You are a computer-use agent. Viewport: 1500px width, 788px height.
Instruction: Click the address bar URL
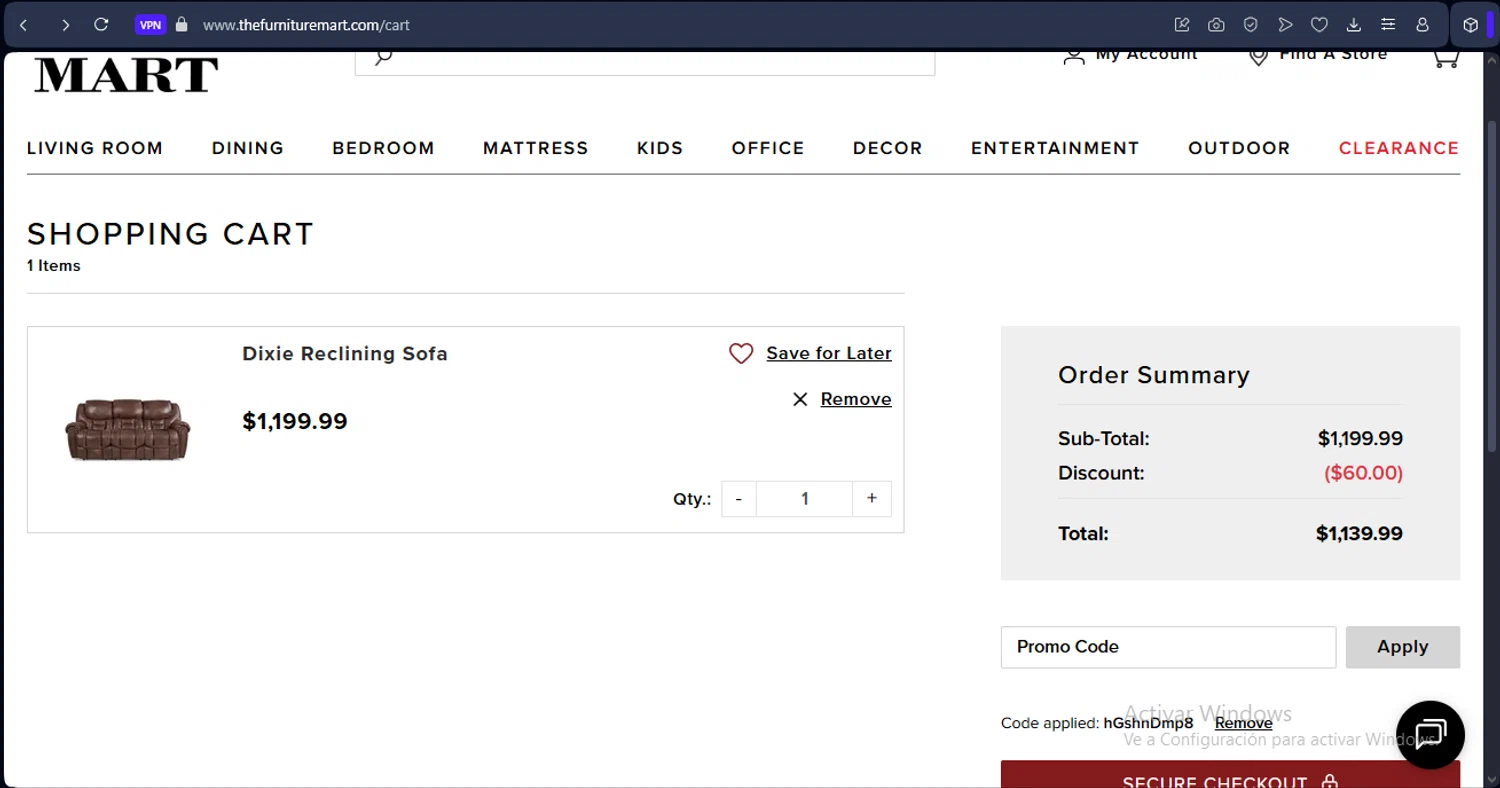click(306, 25)
